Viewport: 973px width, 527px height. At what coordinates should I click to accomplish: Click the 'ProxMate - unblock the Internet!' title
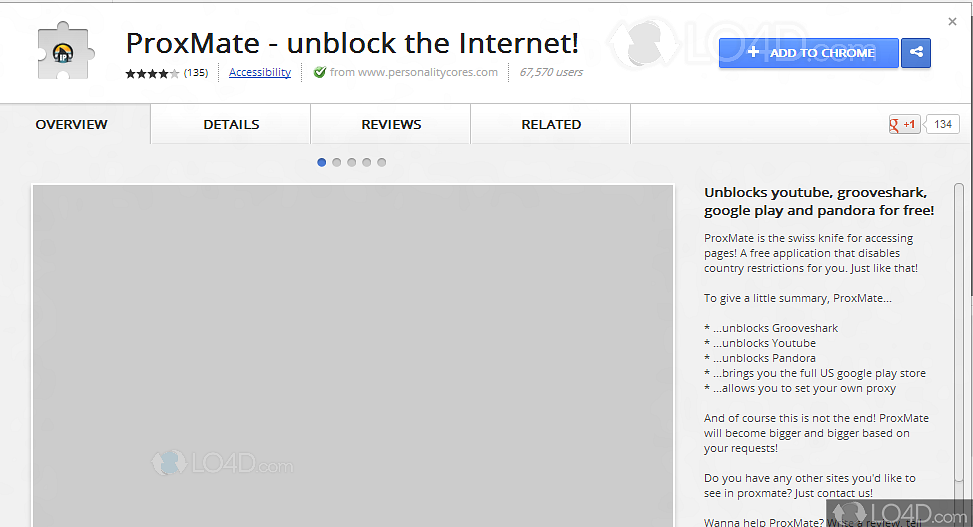coord(352,43)
